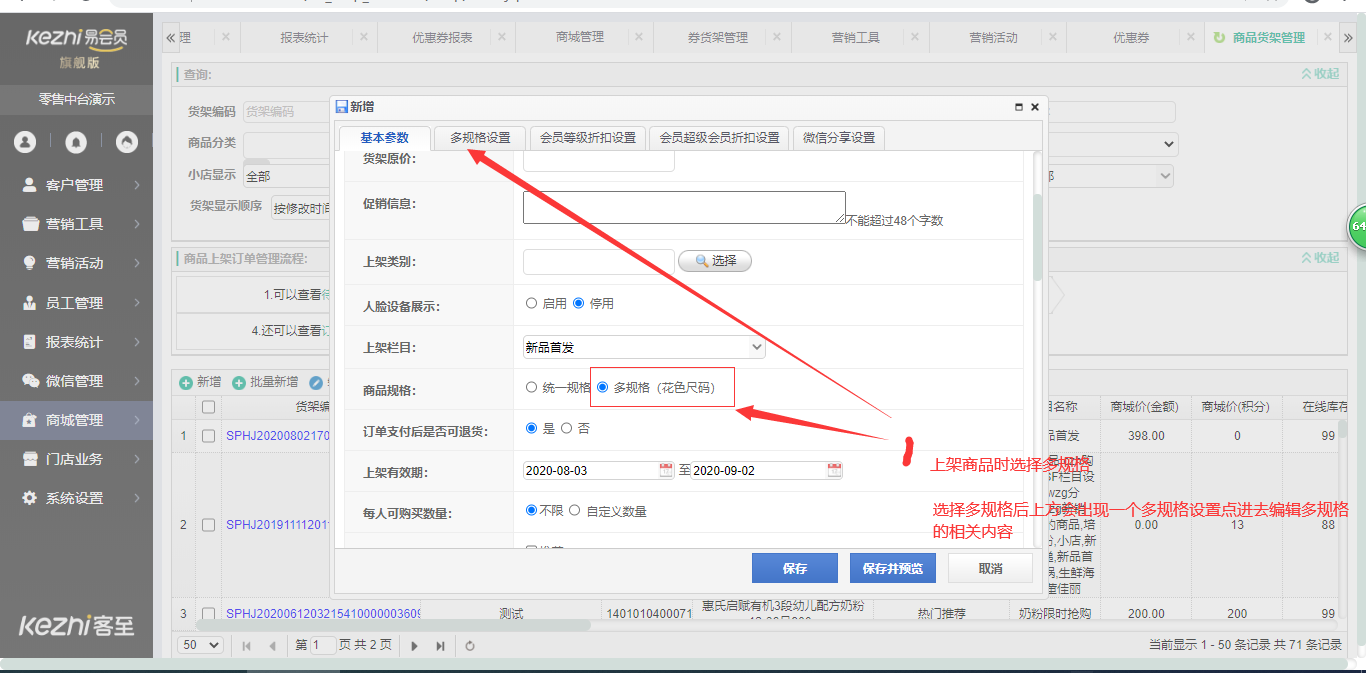The image size is (1366, 673).
Task: Click inside the 促销信息 text area
Action: (684, 207)
